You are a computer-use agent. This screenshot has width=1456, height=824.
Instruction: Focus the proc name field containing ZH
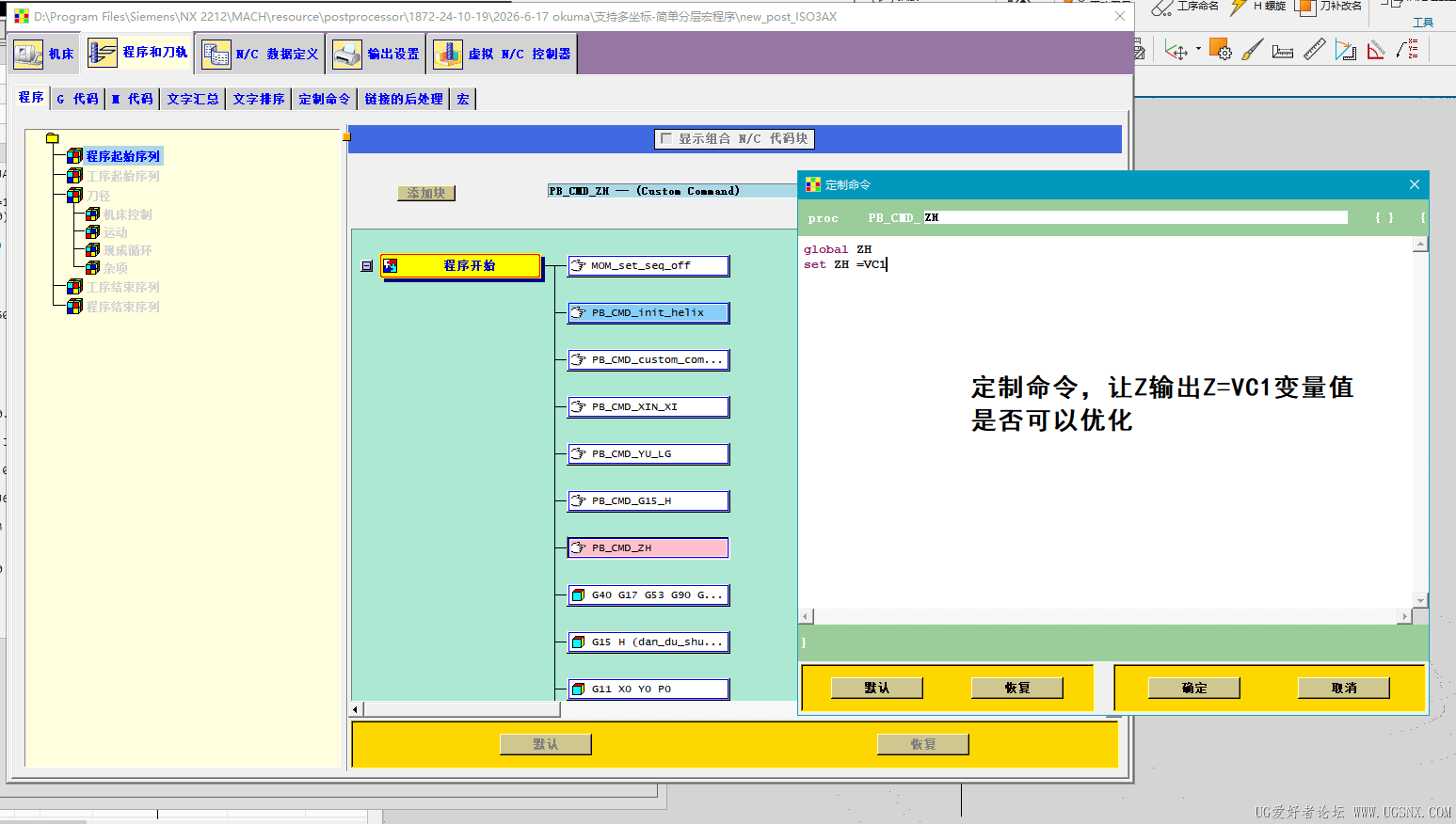point(1135,217)
